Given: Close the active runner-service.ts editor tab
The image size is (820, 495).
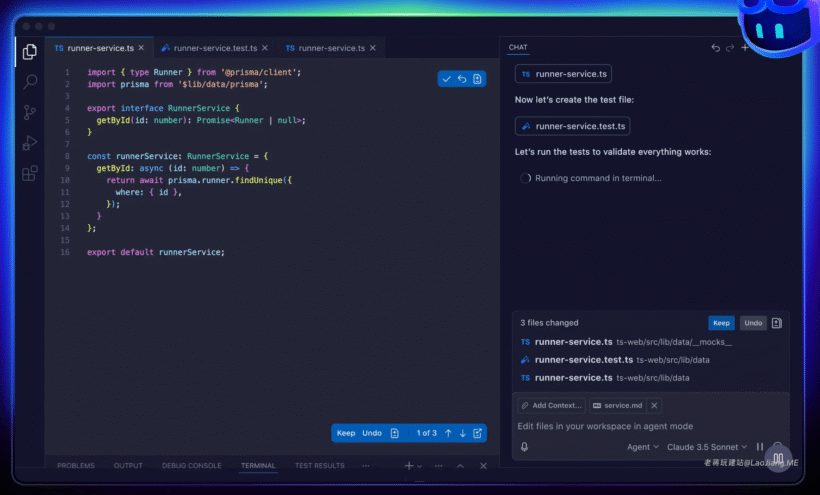Looking at the screenshot, I should click(141, 48).
